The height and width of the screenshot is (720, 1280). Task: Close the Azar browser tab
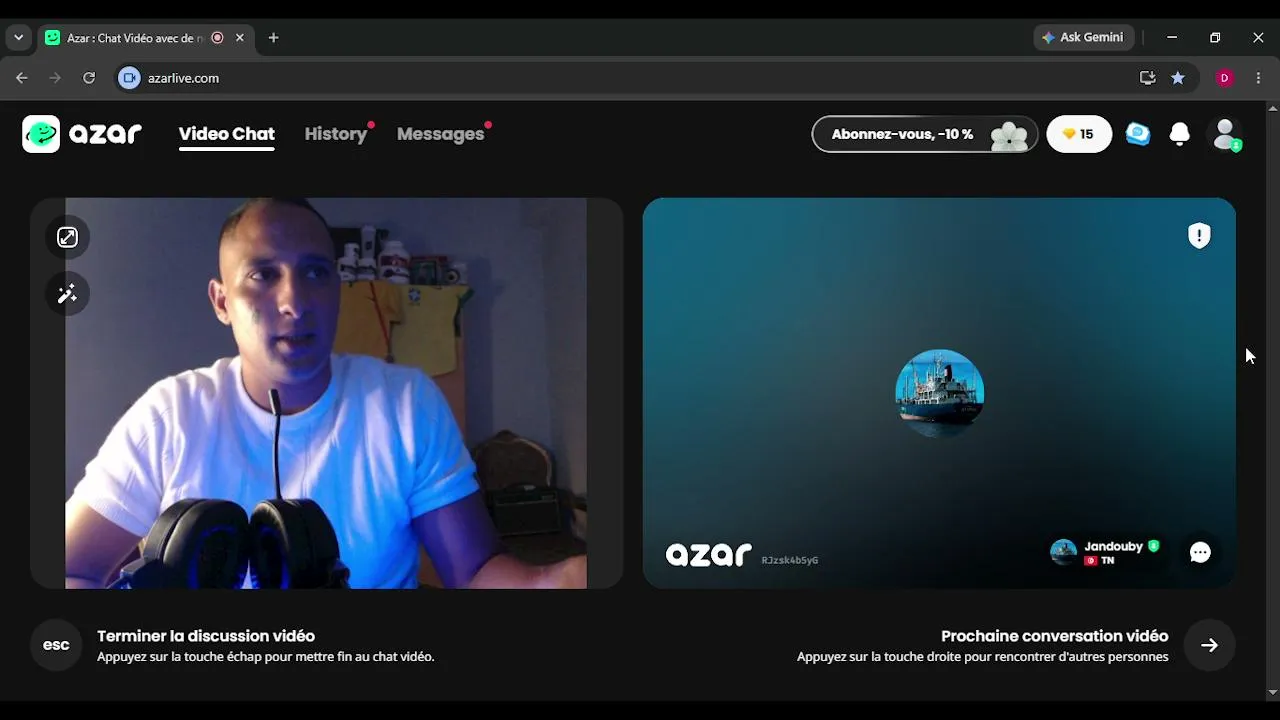239,38
